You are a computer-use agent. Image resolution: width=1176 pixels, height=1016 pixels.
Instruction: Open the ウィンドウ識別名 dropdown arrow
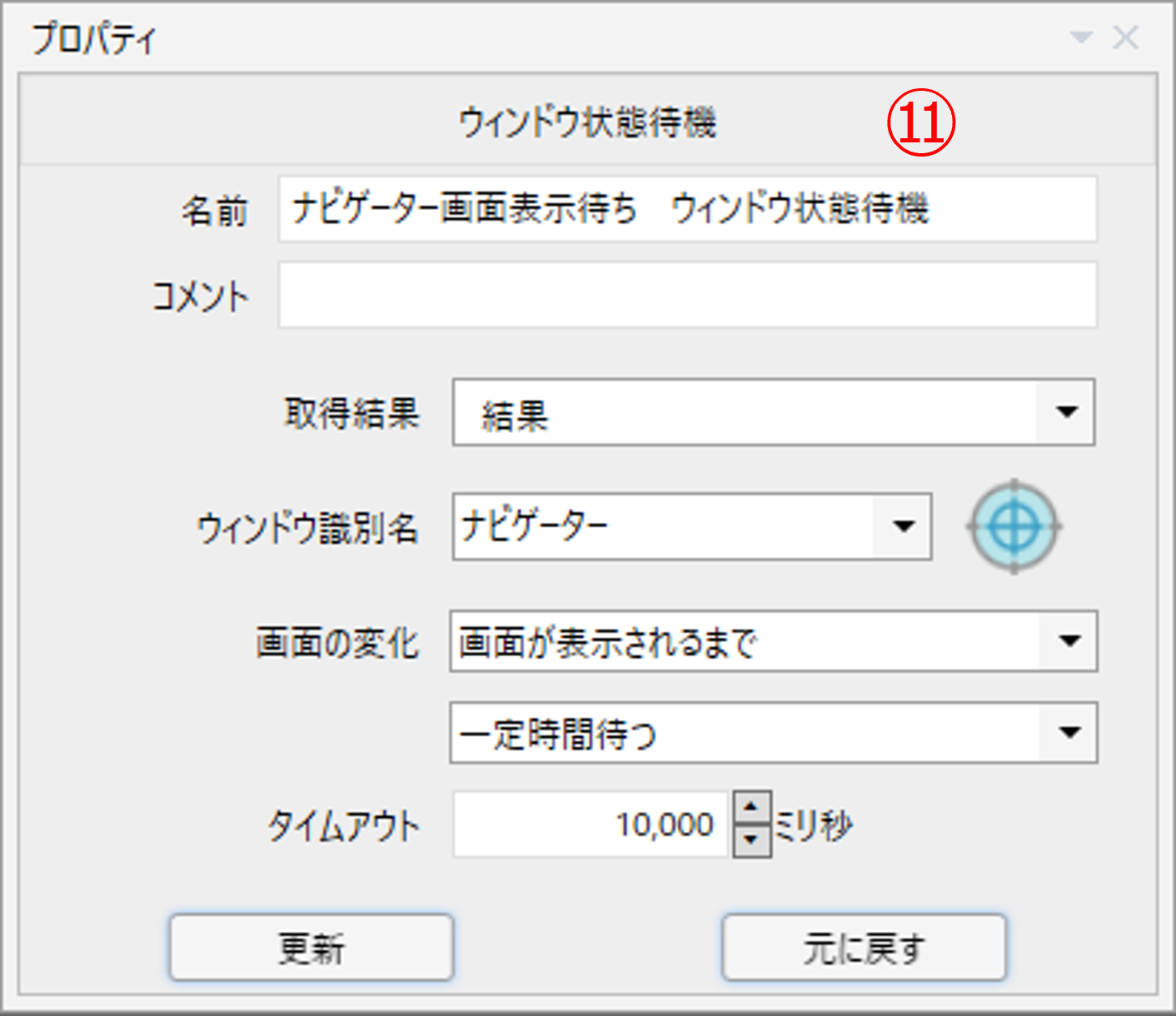(x=903, y=526)
